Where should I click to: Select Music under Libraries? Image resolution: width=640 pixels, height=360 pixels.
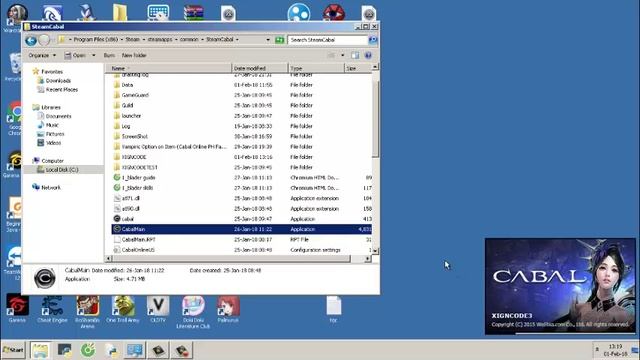coord(51,125)
